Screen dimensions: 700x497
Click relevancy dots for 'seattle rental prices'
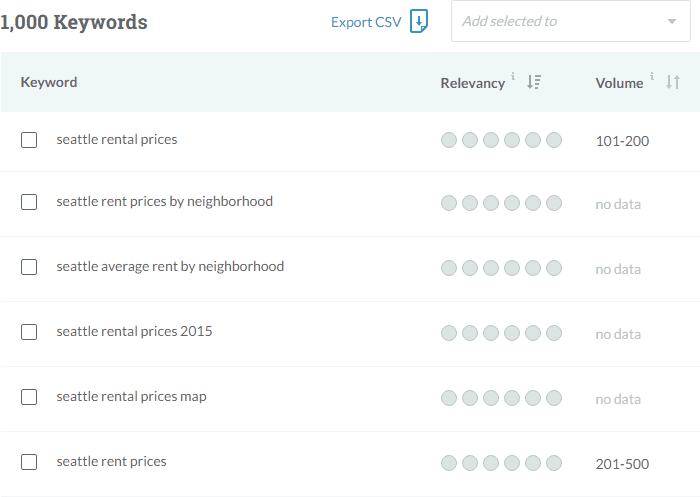(x=501, y=140)
